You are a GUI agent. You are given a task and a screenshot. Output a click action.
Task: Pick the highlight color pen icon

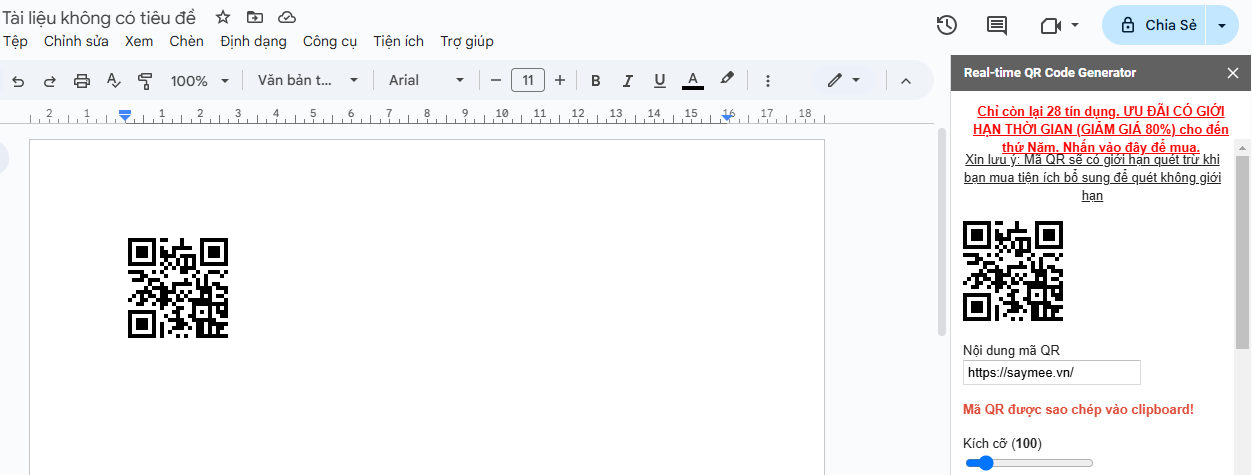click(x=727, y=80)
